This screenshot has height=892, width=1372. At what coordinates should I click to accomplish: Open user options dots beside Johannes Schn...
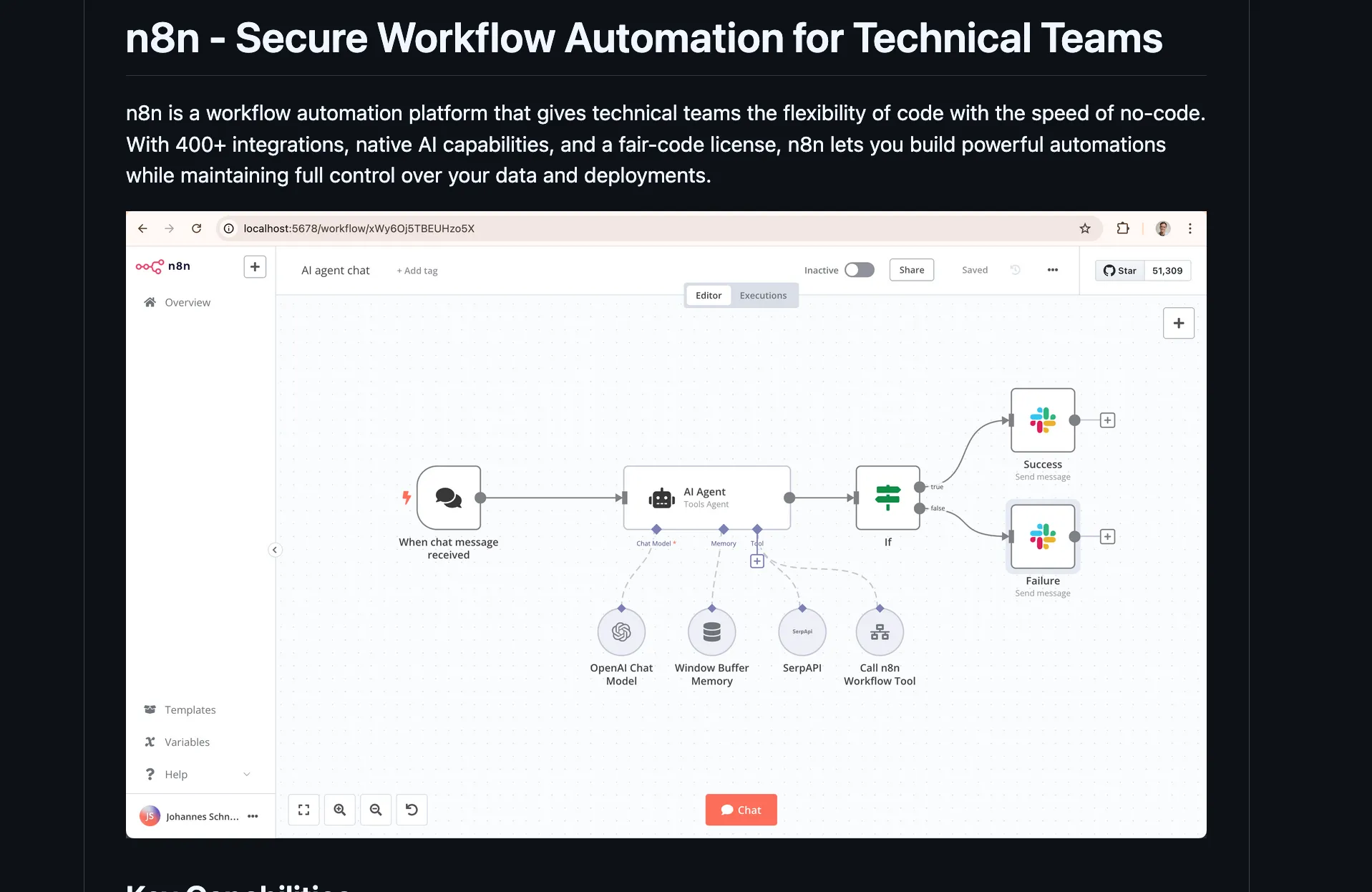pos(253,816)
